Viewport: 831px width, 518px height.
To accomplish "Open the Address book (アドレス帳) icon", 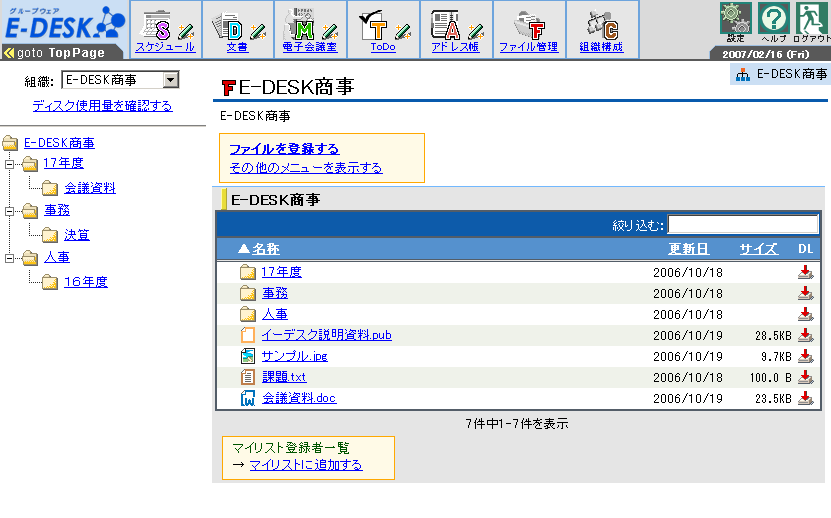I will click(x=445, y=25).
